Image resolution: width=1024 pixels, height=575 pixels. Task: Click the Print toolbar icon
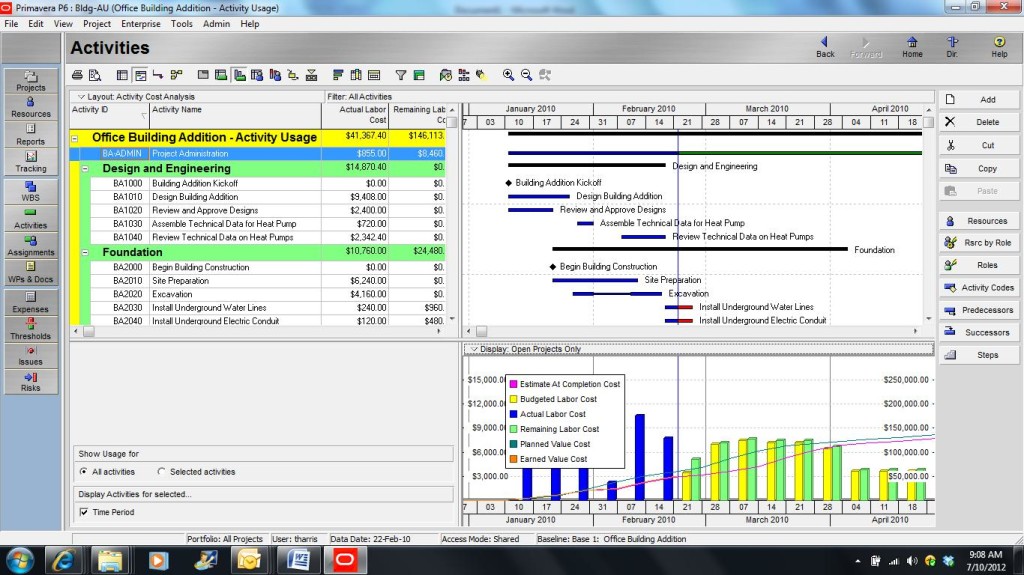pyautogui.click(x=77, y=75)
